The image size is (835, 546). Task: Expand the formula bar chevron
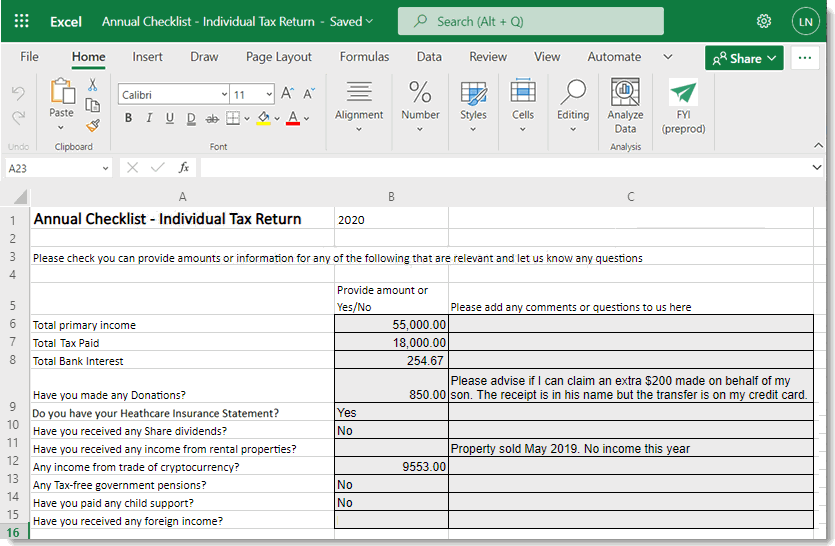coord(816,167)
